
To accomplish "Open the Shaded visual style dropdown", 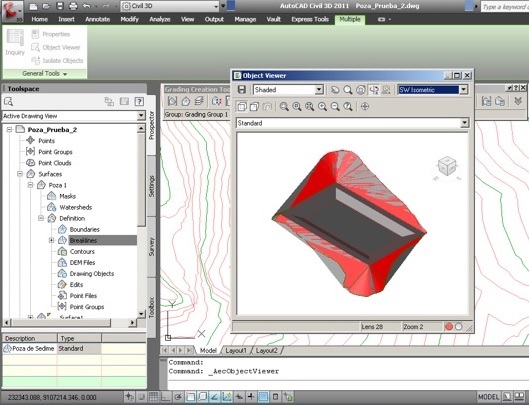I will (x=319, y=90).
